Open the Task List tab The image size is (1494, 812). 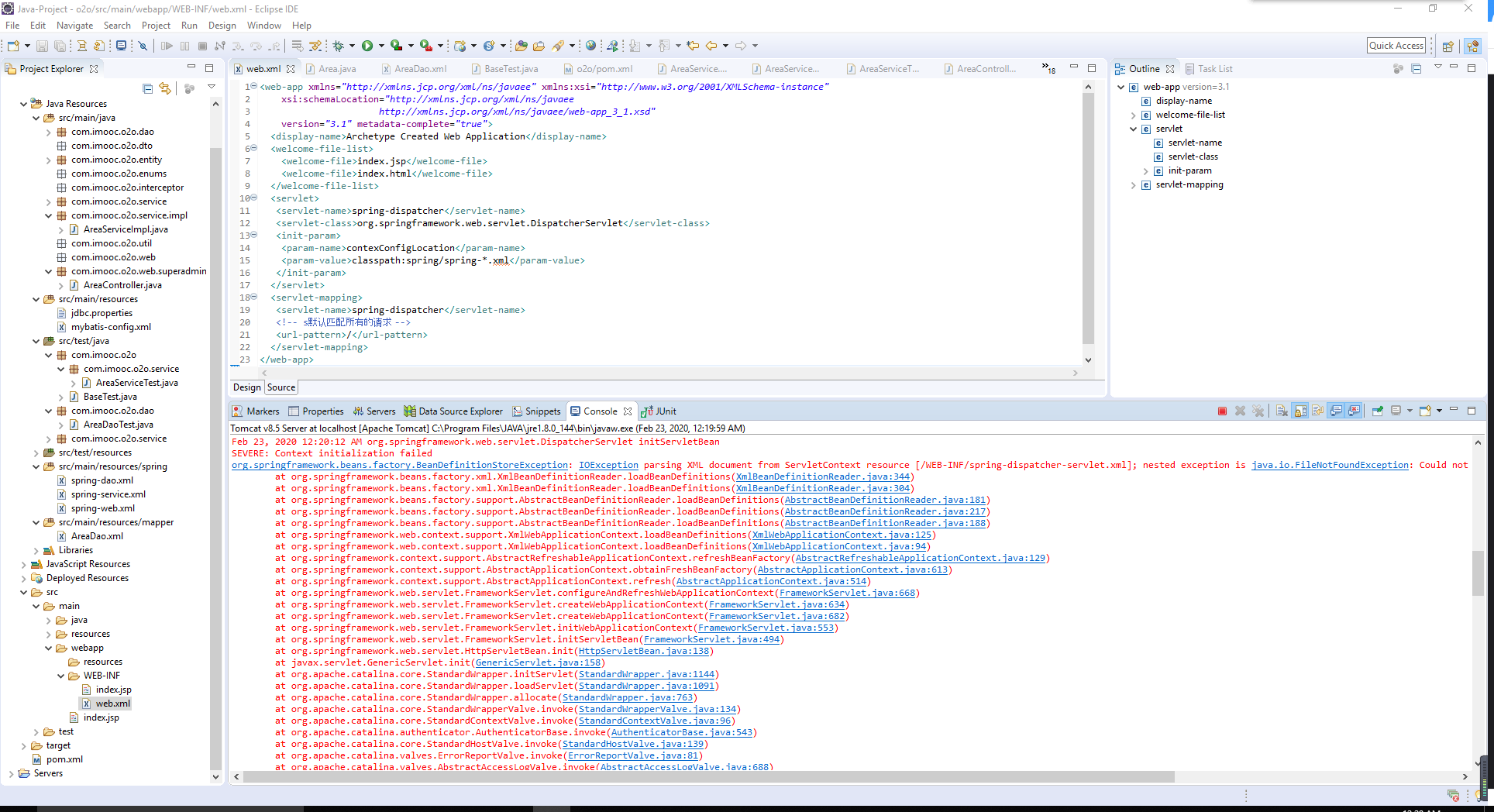click(x=1208, y=69)
